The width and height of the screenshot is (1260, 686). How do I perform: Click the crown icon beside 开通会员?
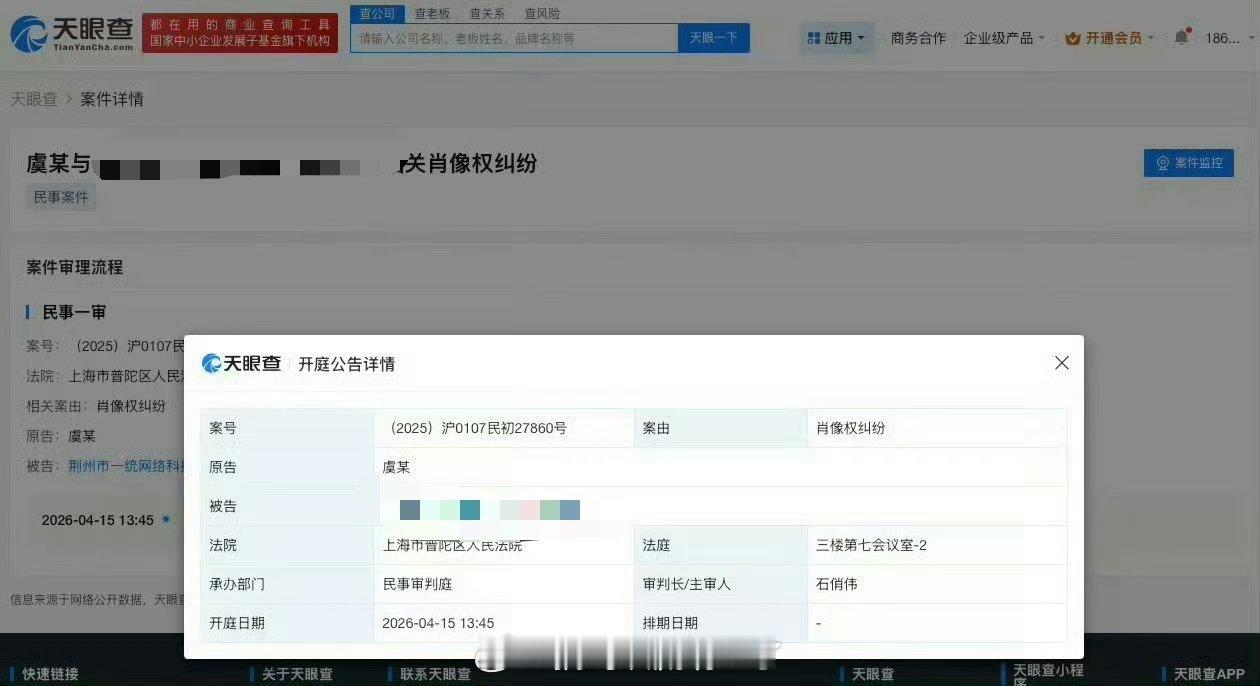pos(1073,38)
